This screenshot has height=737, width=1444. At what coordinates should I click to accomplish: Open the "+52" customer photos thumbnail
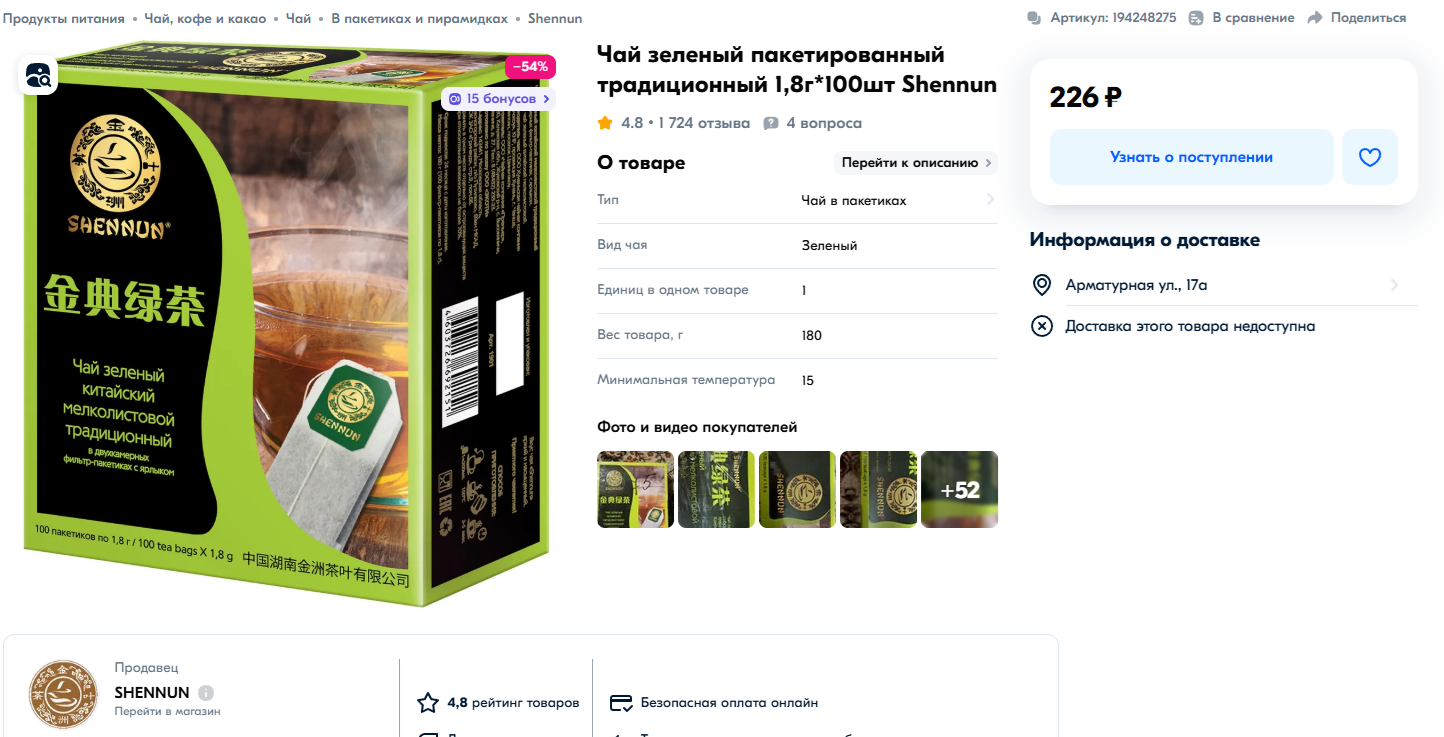959,490
